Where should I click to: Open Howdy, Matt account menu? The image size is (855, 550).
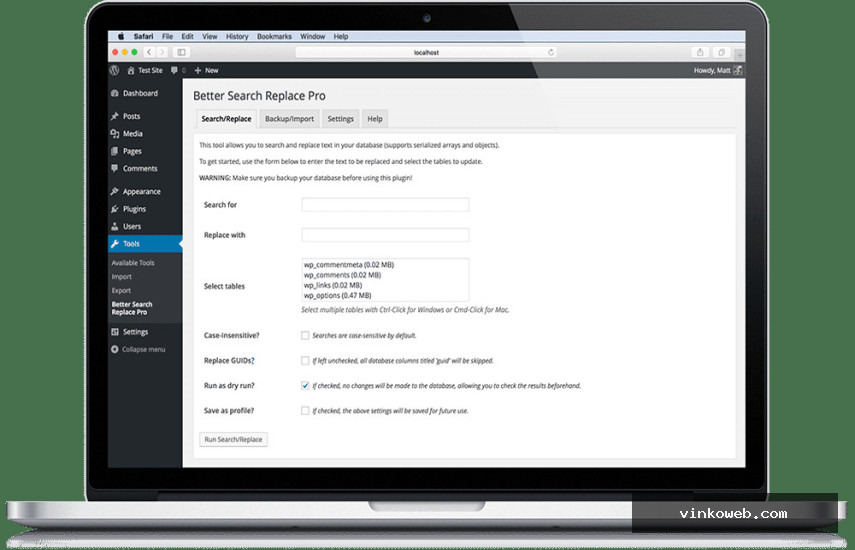pyautogui.click(x=712, y=70)
